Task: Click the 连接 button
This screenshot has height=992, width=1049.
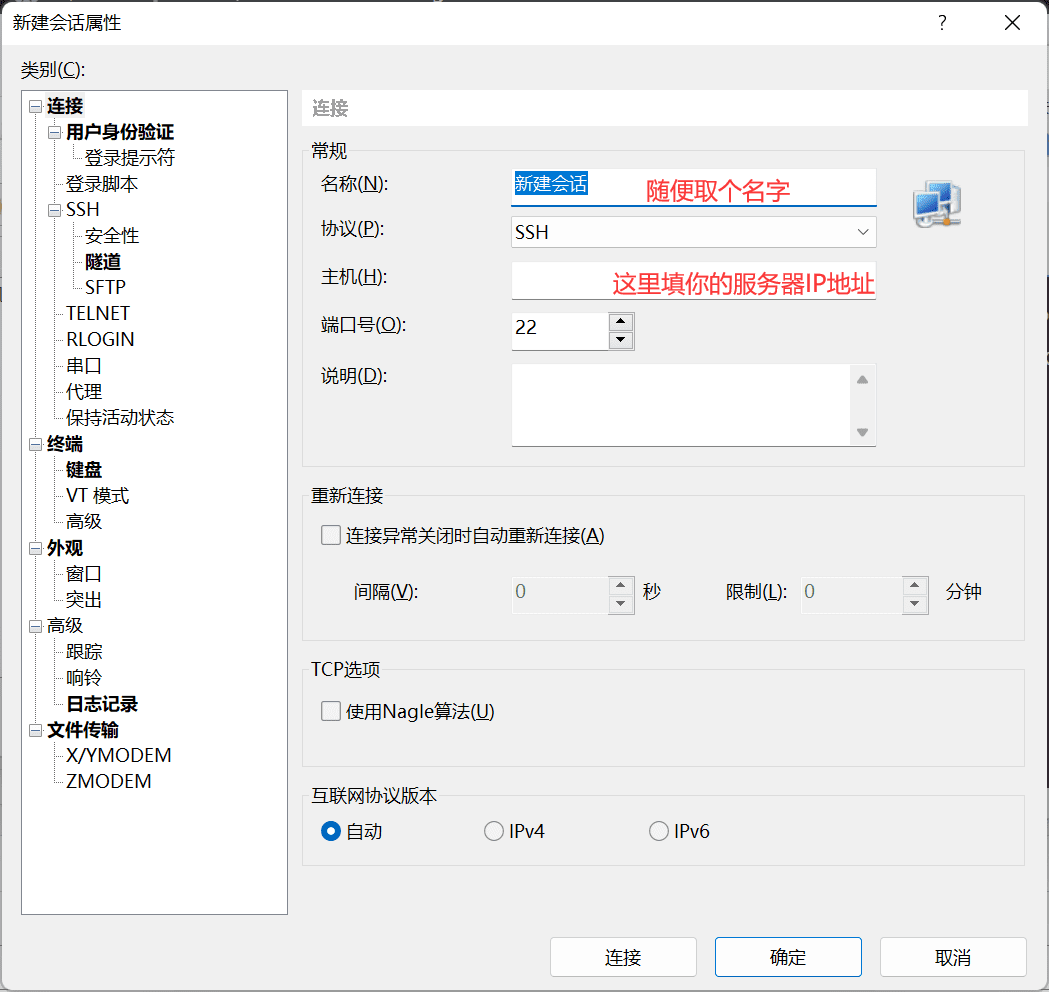Action: 623,957
